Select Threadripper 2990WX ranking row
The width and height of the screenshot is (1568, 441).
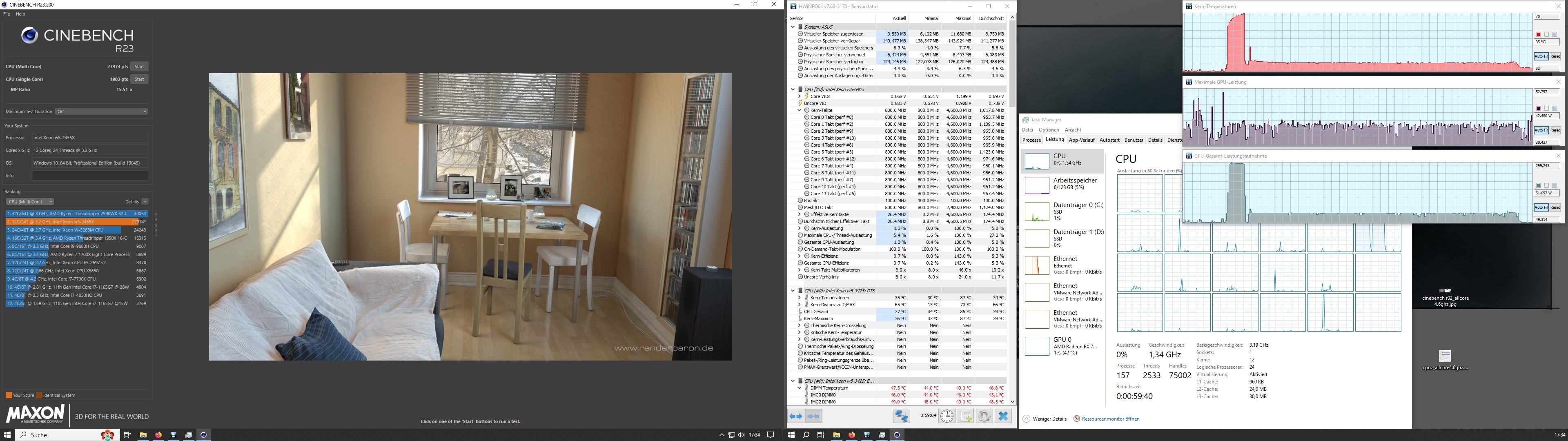pyautogui.click(x=77, y=214)
